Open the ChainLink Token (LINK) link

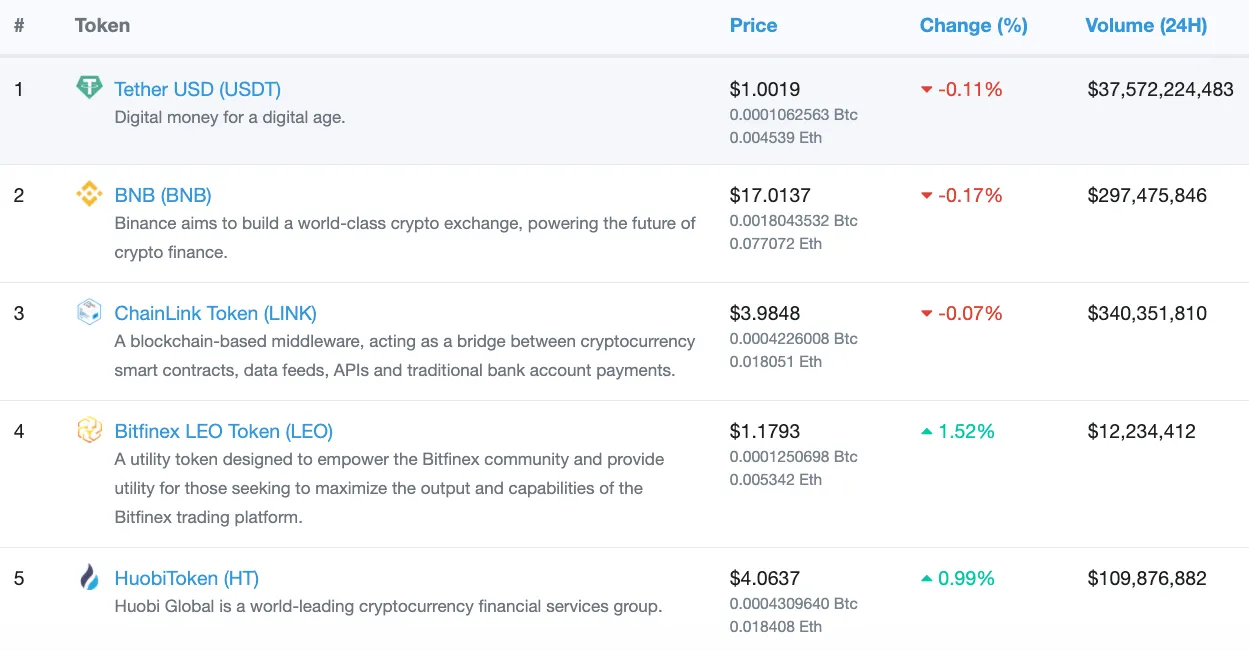point(216,313)
